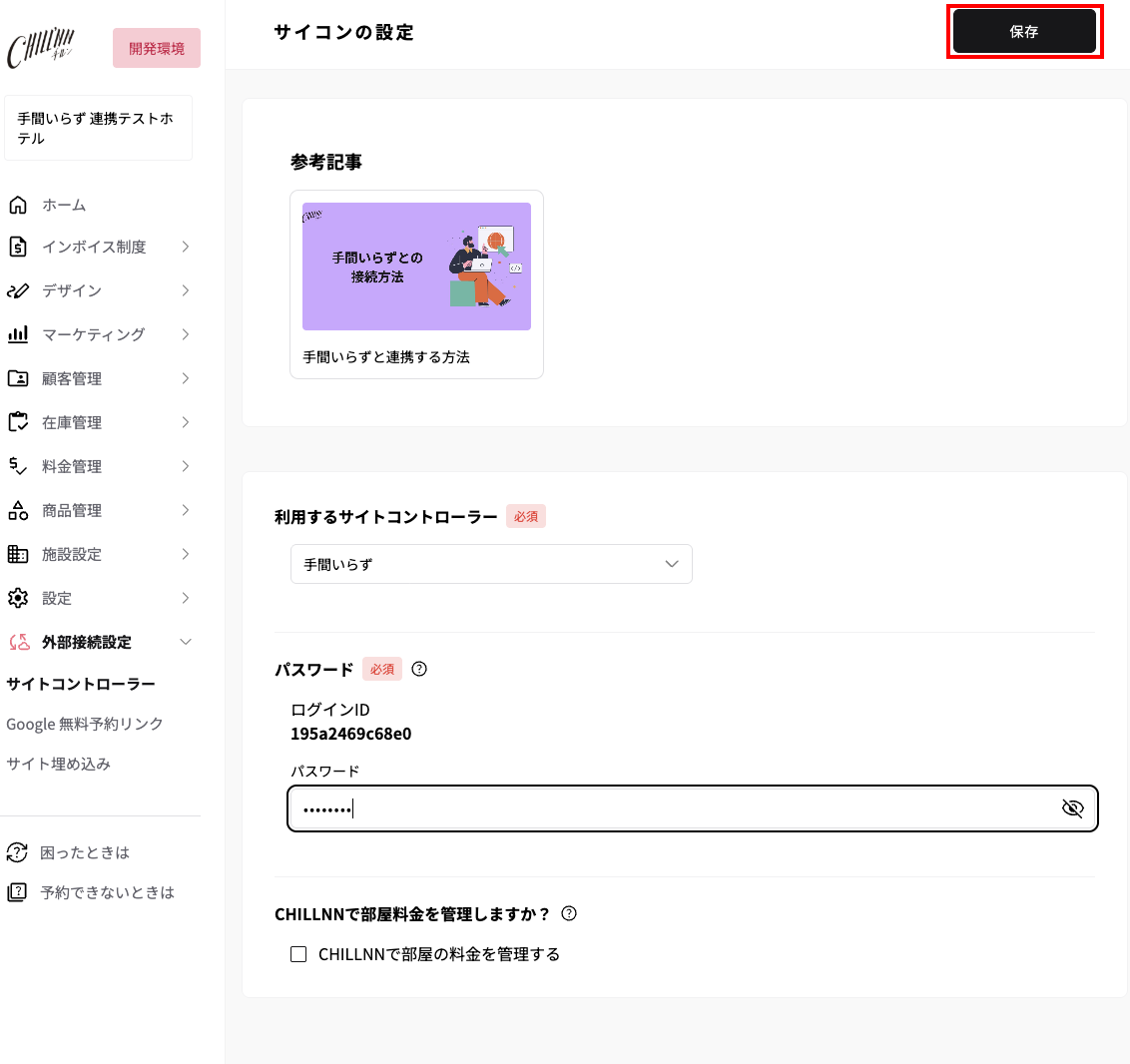Click the 手間いらずとの接続方法 article thumbnail

tap(416, 266)
